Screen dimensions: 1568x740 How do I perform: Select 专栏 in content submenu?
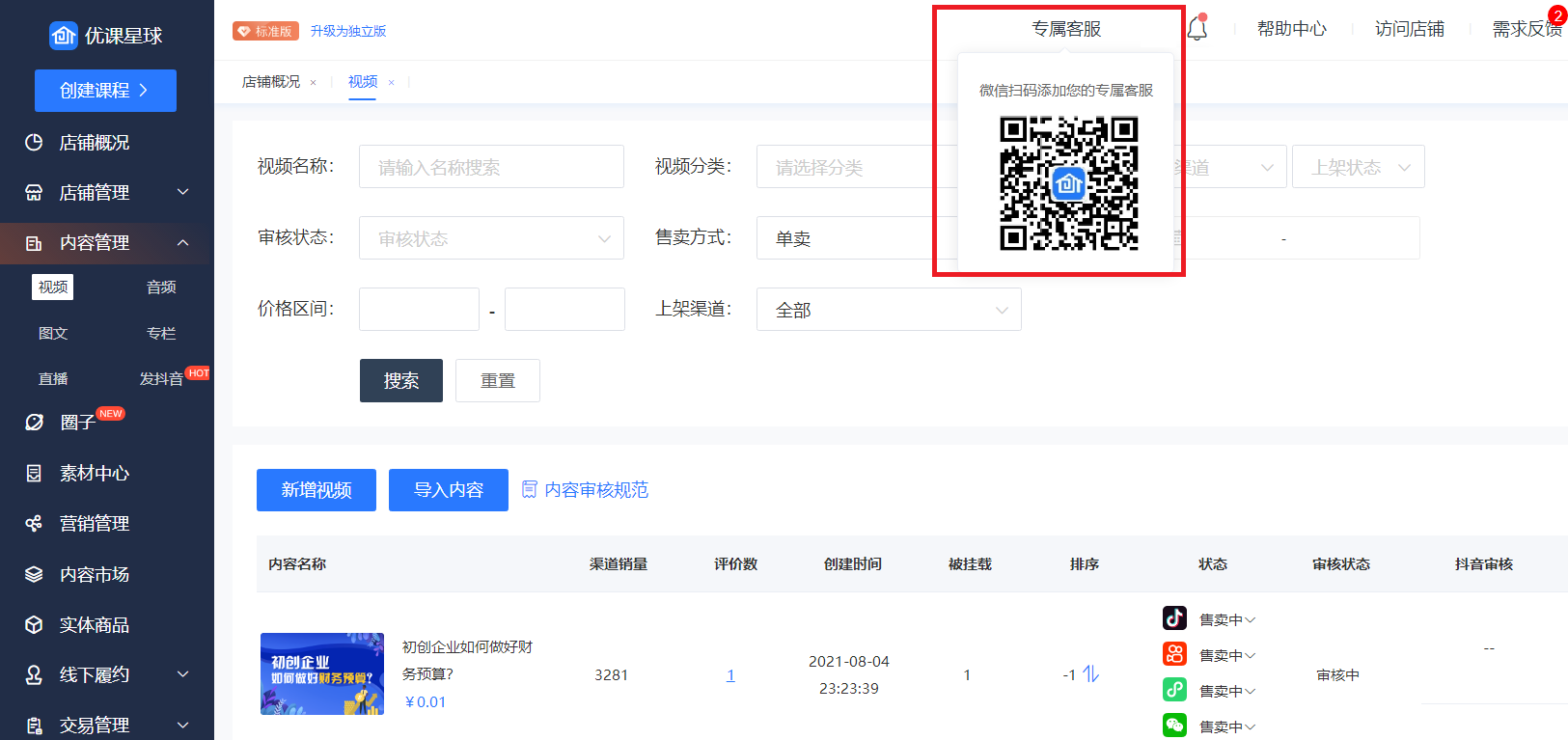(x=161, y=333)
